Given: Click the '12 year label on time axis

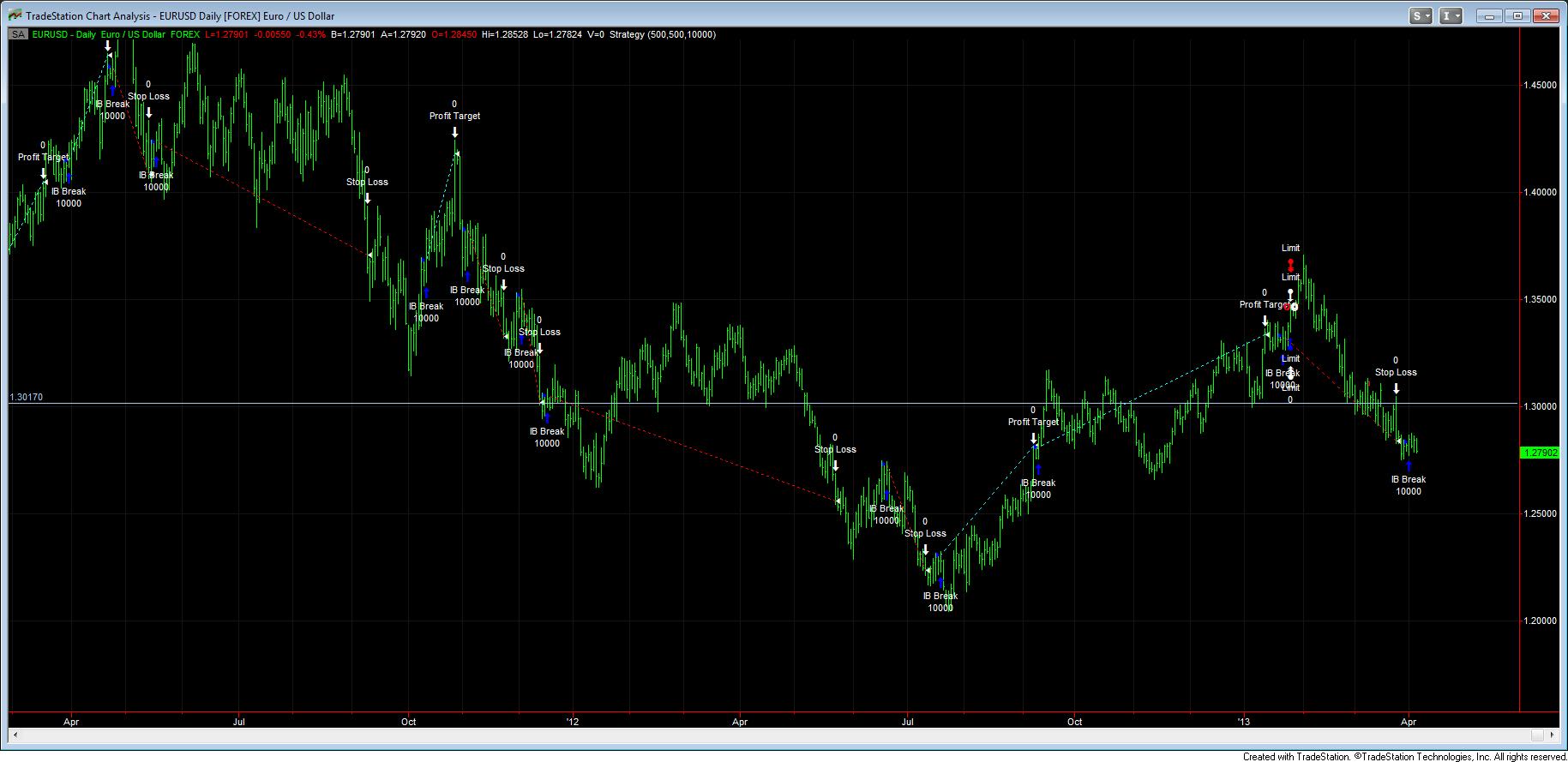Looking at the screenshot, I should click(573, 722).
